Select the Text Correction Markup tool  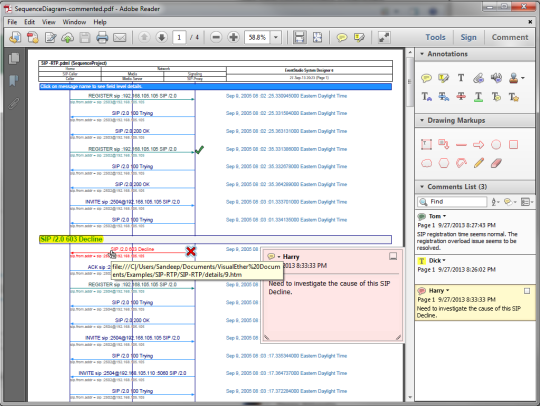click(513, 97)
